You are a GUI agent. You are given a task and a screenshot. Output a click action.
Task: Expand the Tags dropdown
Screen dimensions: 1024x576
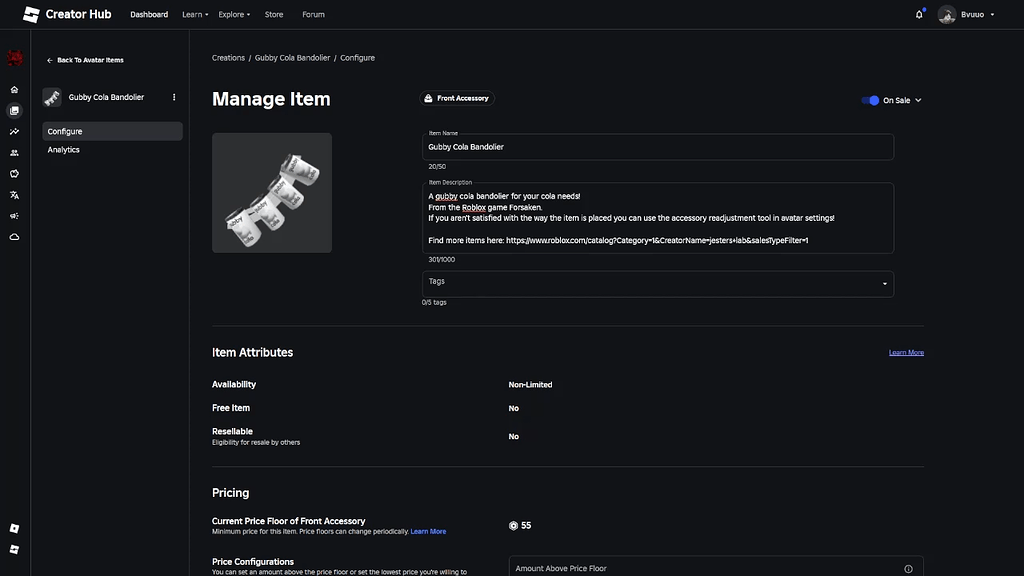pyautogui.click(x=884, y=283)
